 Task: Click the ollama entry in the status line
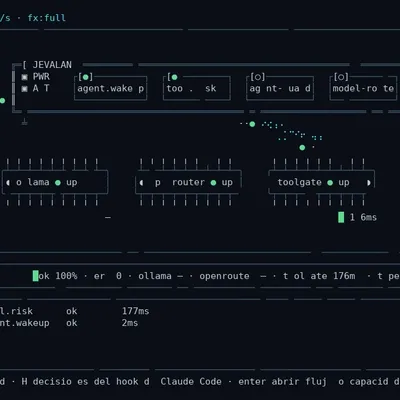coord(155,276)
